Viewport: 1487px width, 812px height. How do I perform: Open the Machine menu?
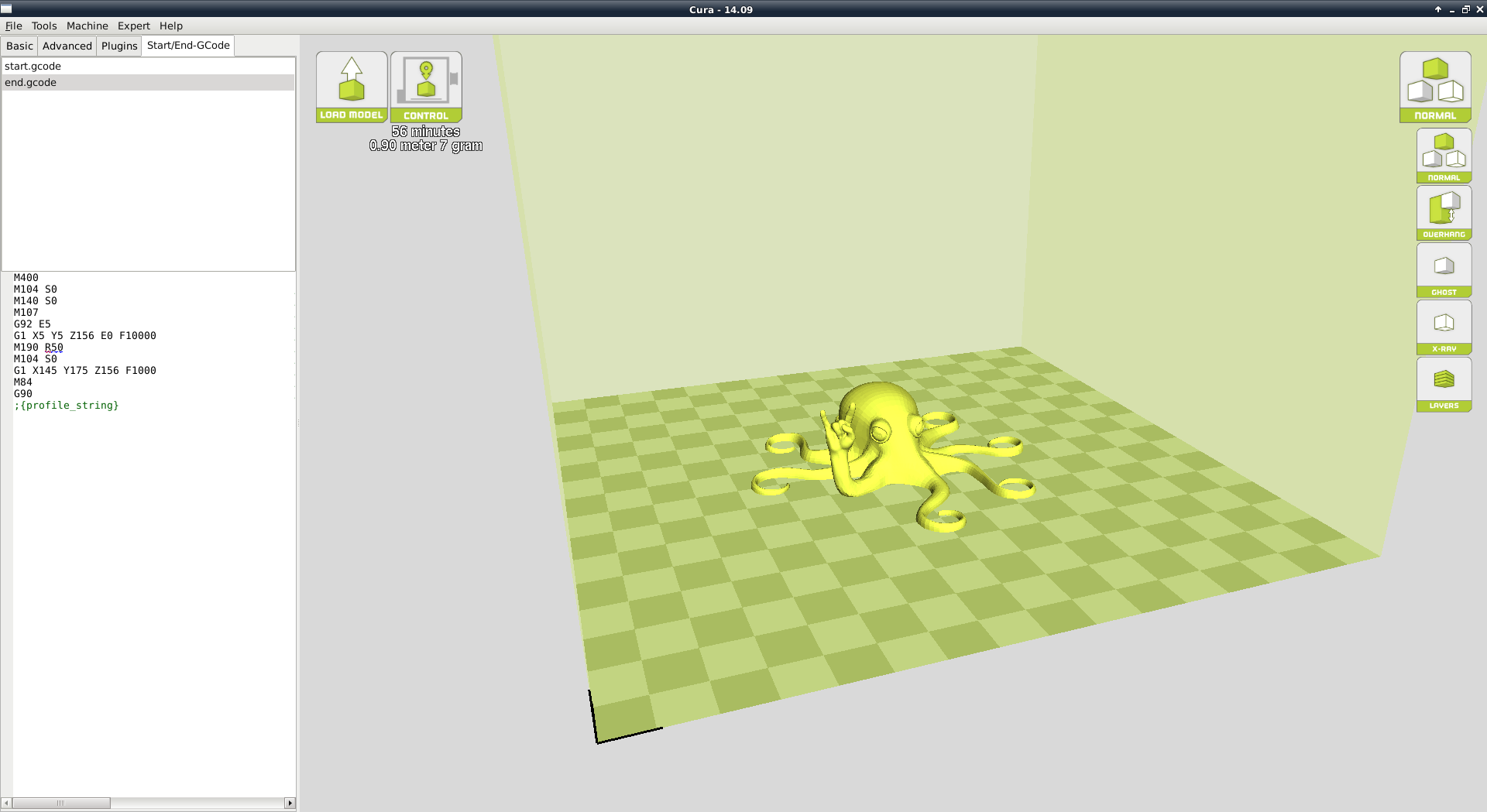[88, 26]
